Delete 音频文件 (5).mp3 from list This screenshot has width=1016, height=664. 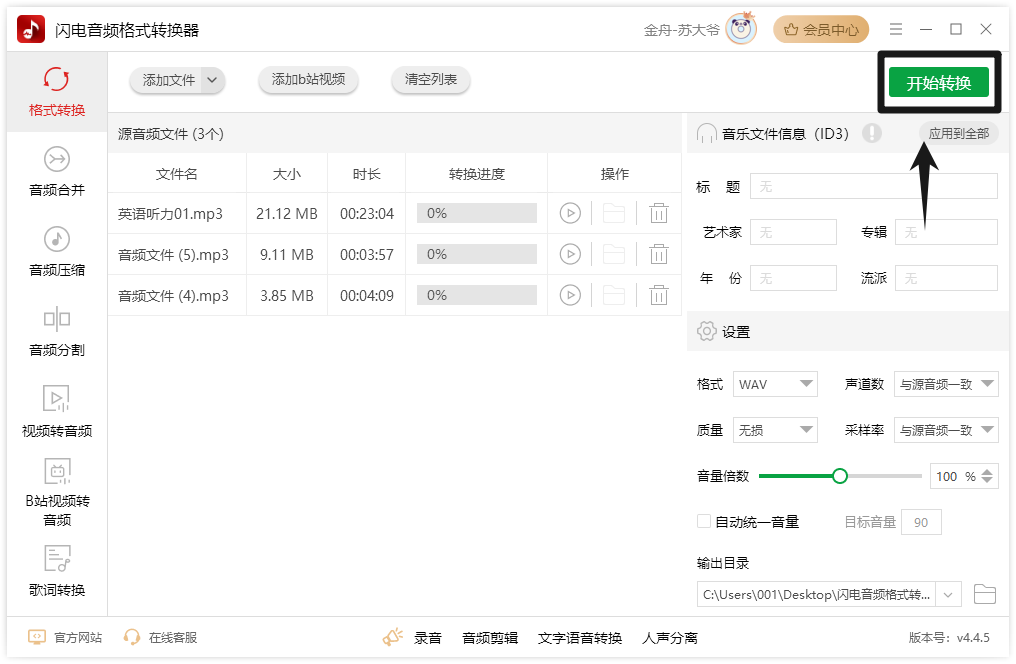pos(659,255)
